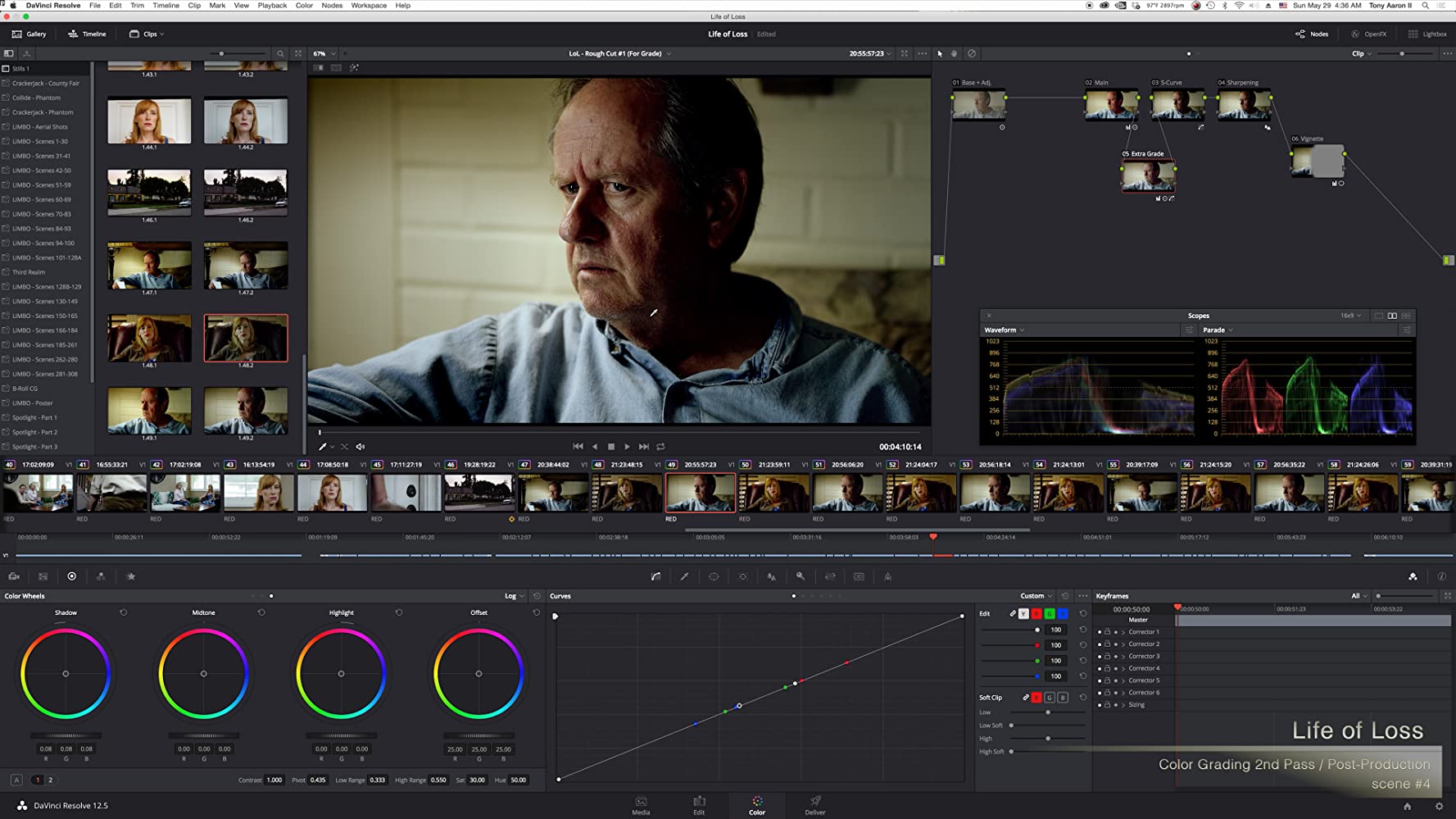Expand the Corrector 3 keyframe track
1456x819 pixels.
1123,656
